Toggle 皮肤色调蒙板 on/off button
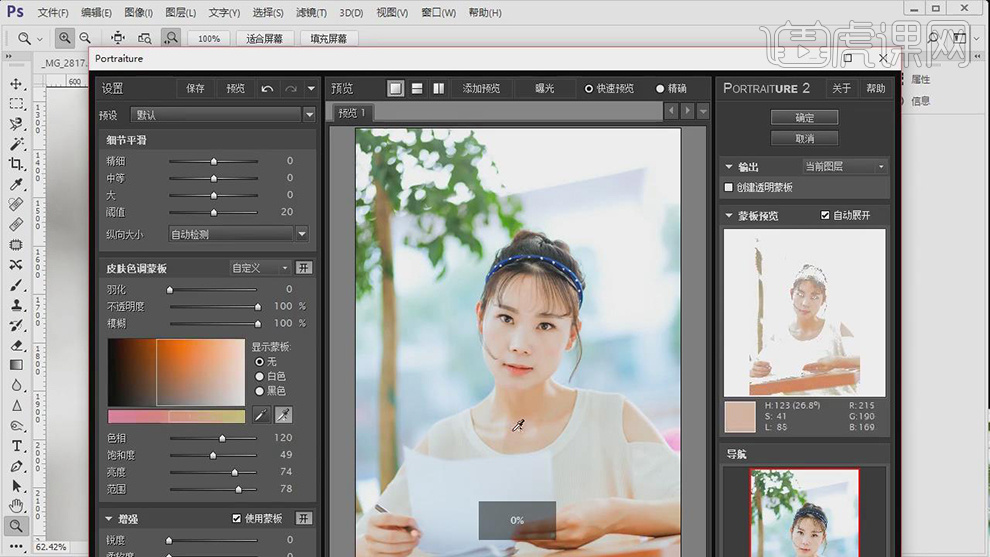The image size is (990, 557). (304, 268)
